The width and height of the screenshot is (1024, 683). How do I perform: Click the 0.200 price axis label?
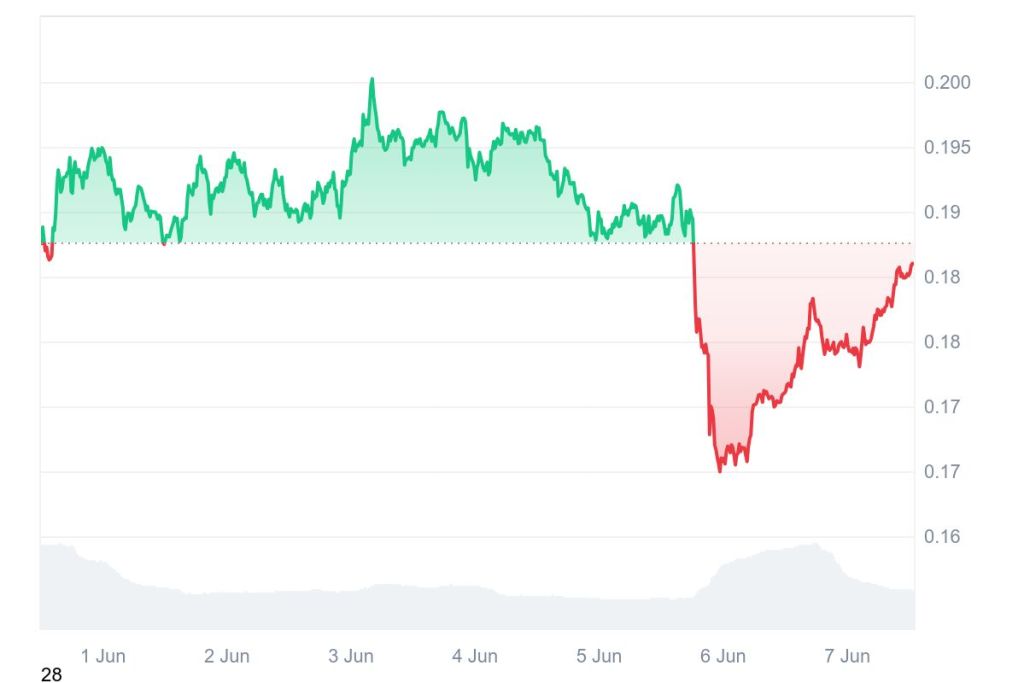(x=947, y=82)
